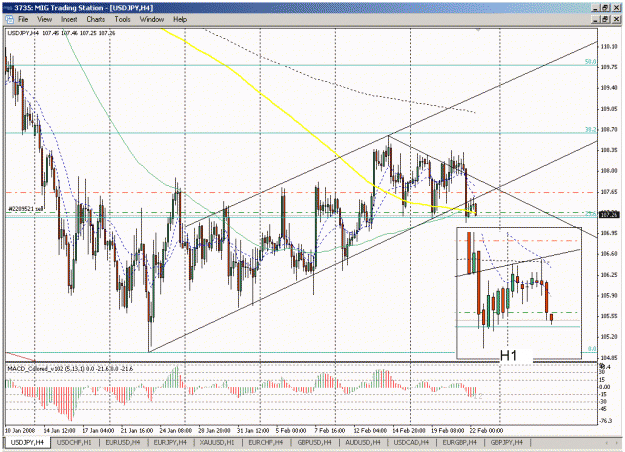Click the H1 inset chart thumbnail
Image resolution: width=625 pixels, height=452 pixels.
coord(519,293)
